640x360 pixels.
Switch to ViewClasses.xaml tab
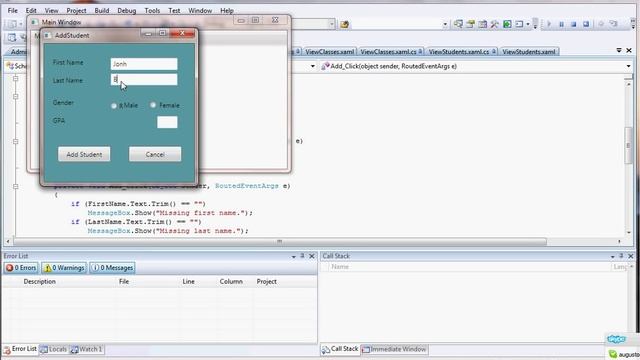(329, 52)
